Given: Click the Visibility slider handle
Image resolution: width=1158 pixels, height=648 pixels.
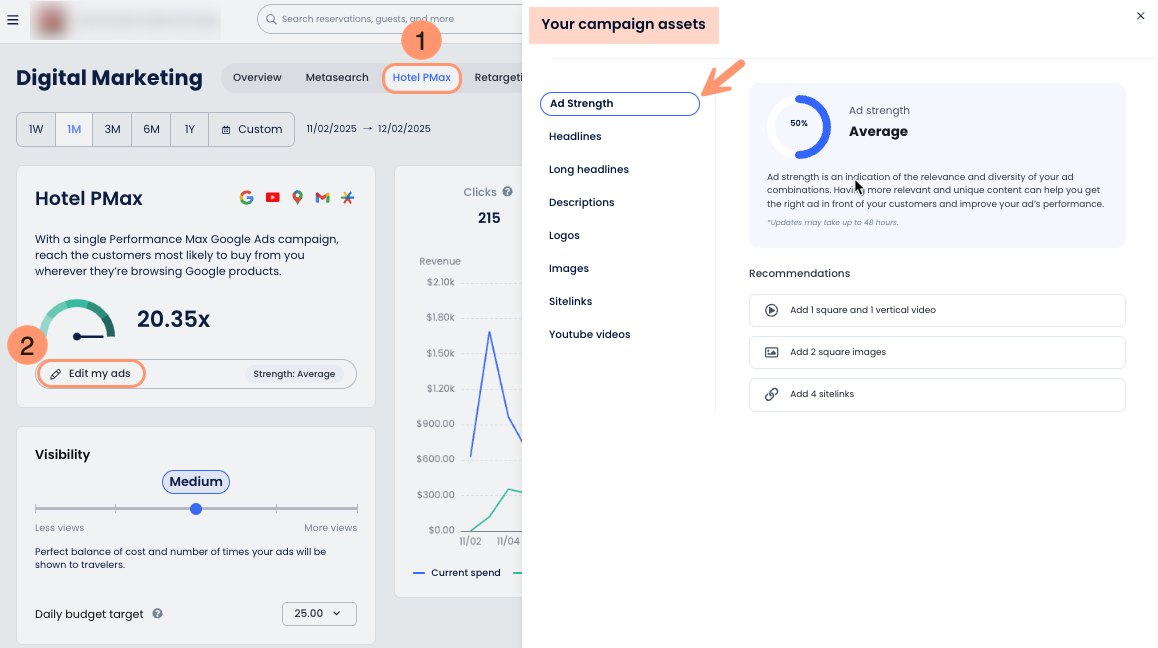Looking at the screenshot, I should 196,509.
